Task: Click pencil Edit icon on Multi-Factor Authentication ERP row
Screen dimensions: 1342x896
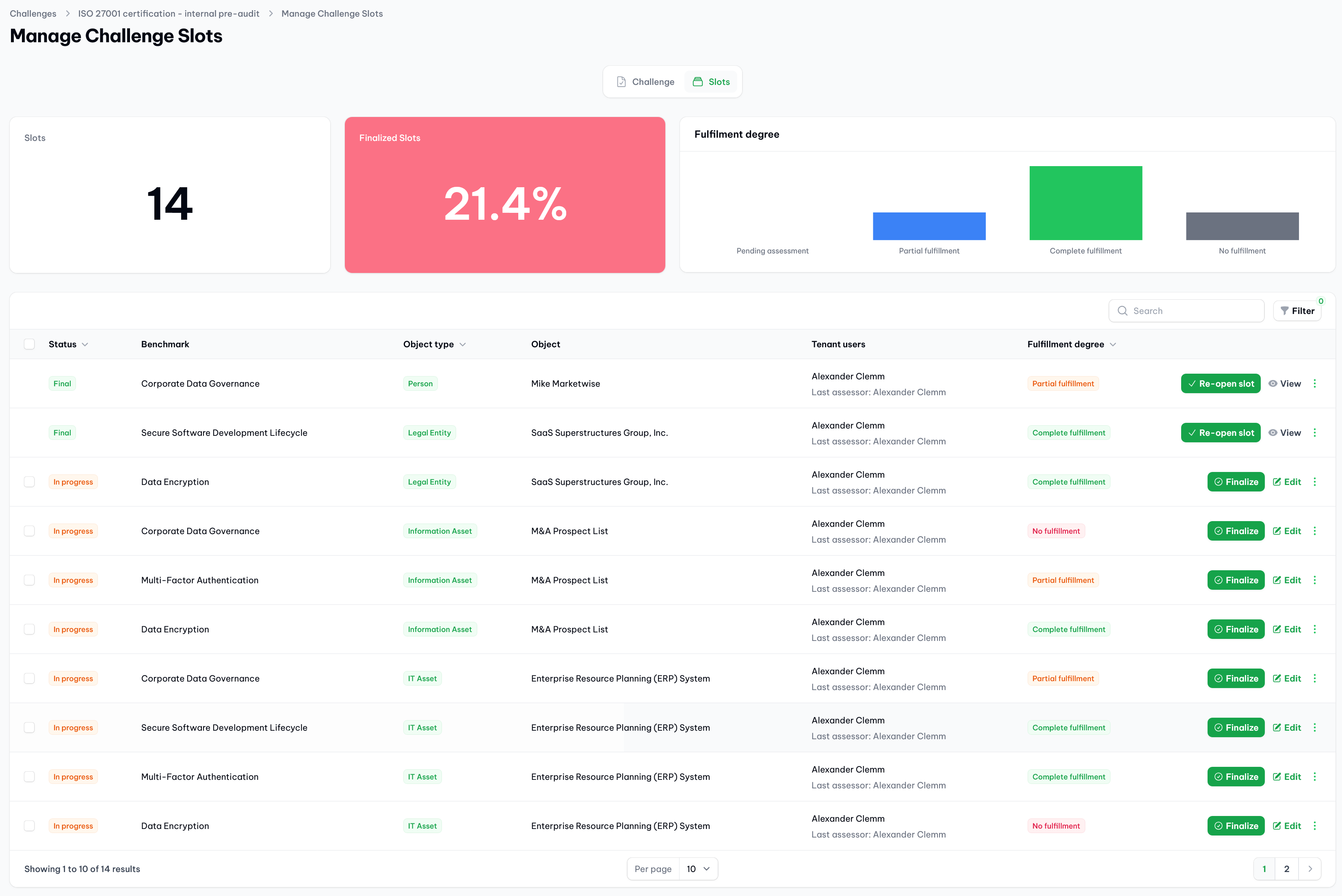Action: [1277, 777]
